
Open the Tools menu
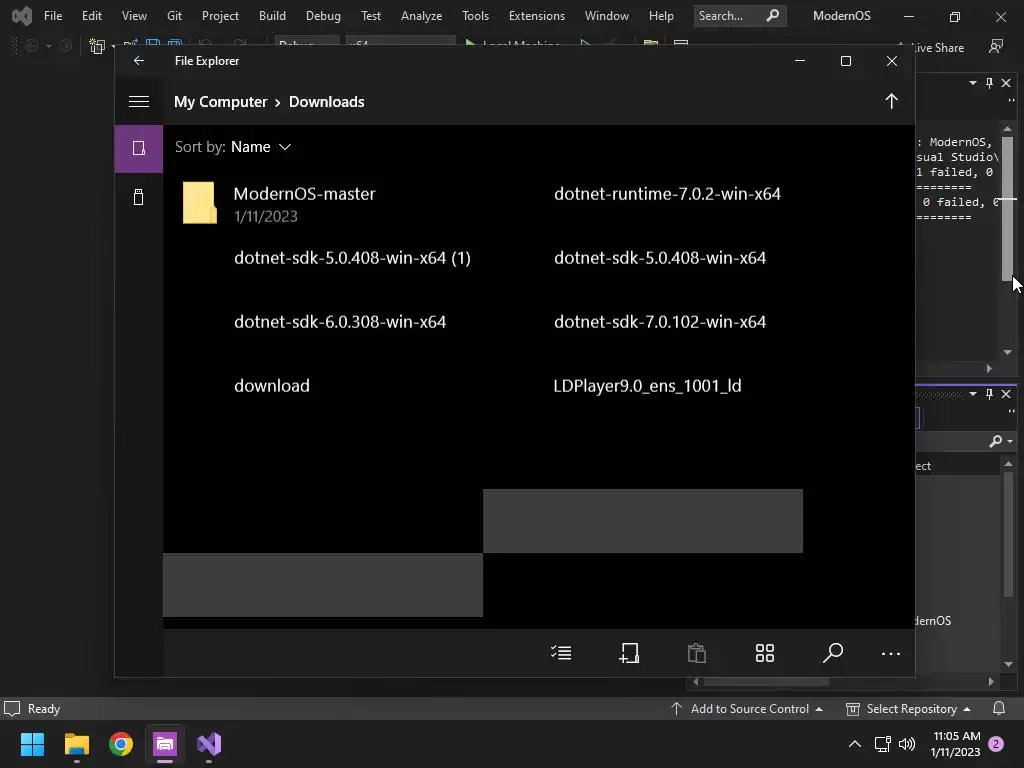coord(475,16)
